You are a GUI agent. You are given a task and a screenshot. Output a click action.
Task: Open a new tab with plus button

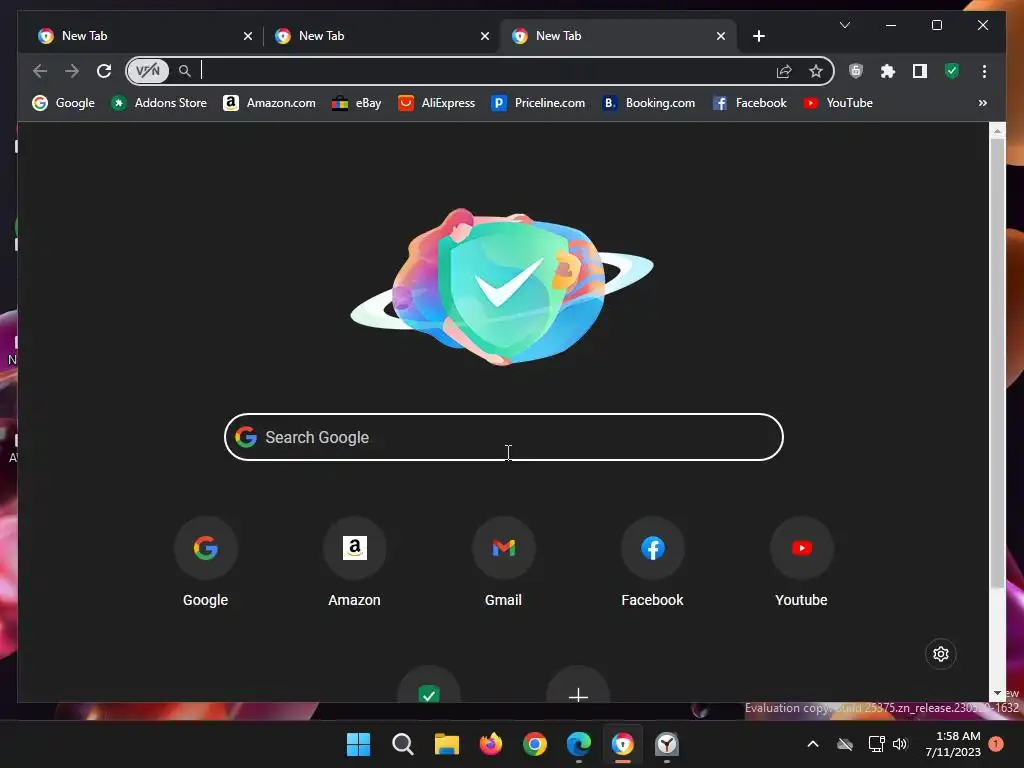[758, 36]
